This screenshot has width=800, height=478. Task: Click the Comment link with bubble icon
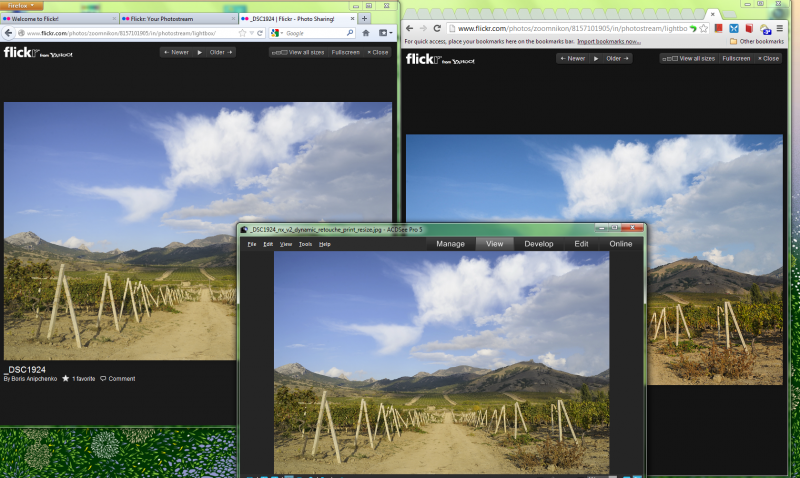(x=118, y=379)
